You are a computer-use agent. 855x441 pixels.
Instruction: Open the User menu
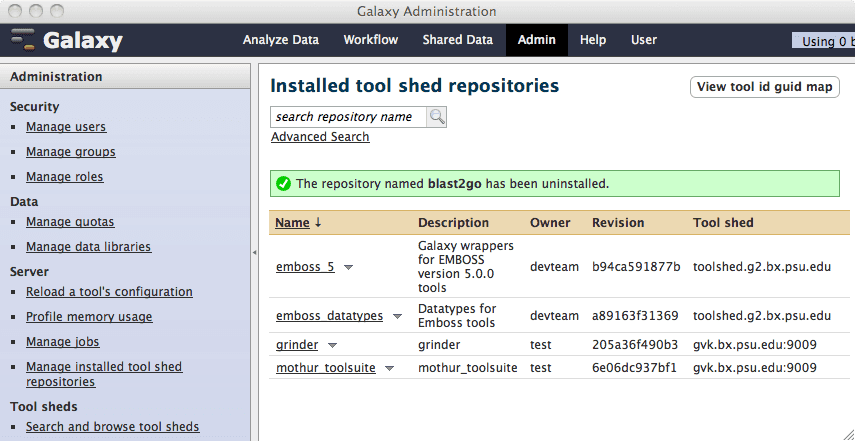coord(643,40)
